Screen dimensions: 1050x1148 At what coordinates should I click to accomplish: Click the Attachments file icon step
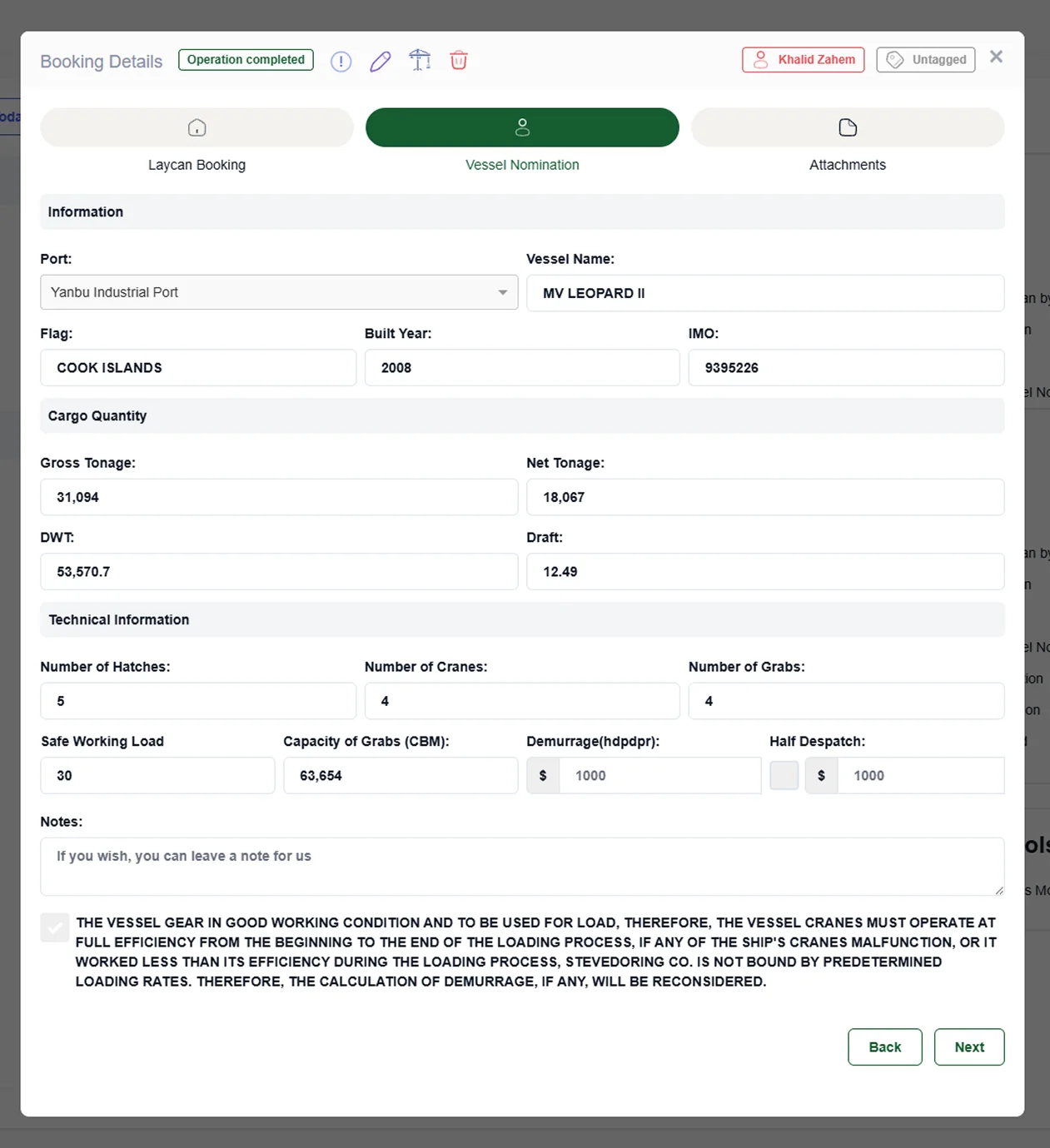pos(847,127)
